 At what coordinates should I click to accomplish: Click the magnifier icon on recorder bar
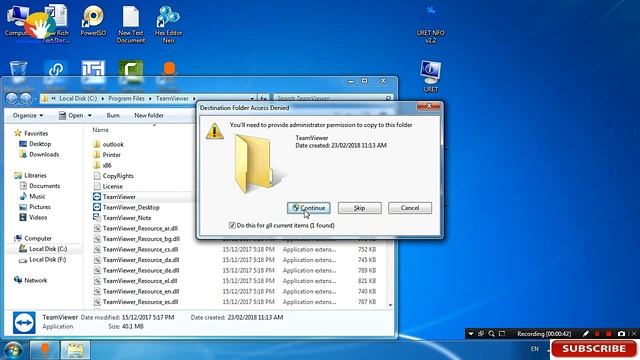point(491,334)
